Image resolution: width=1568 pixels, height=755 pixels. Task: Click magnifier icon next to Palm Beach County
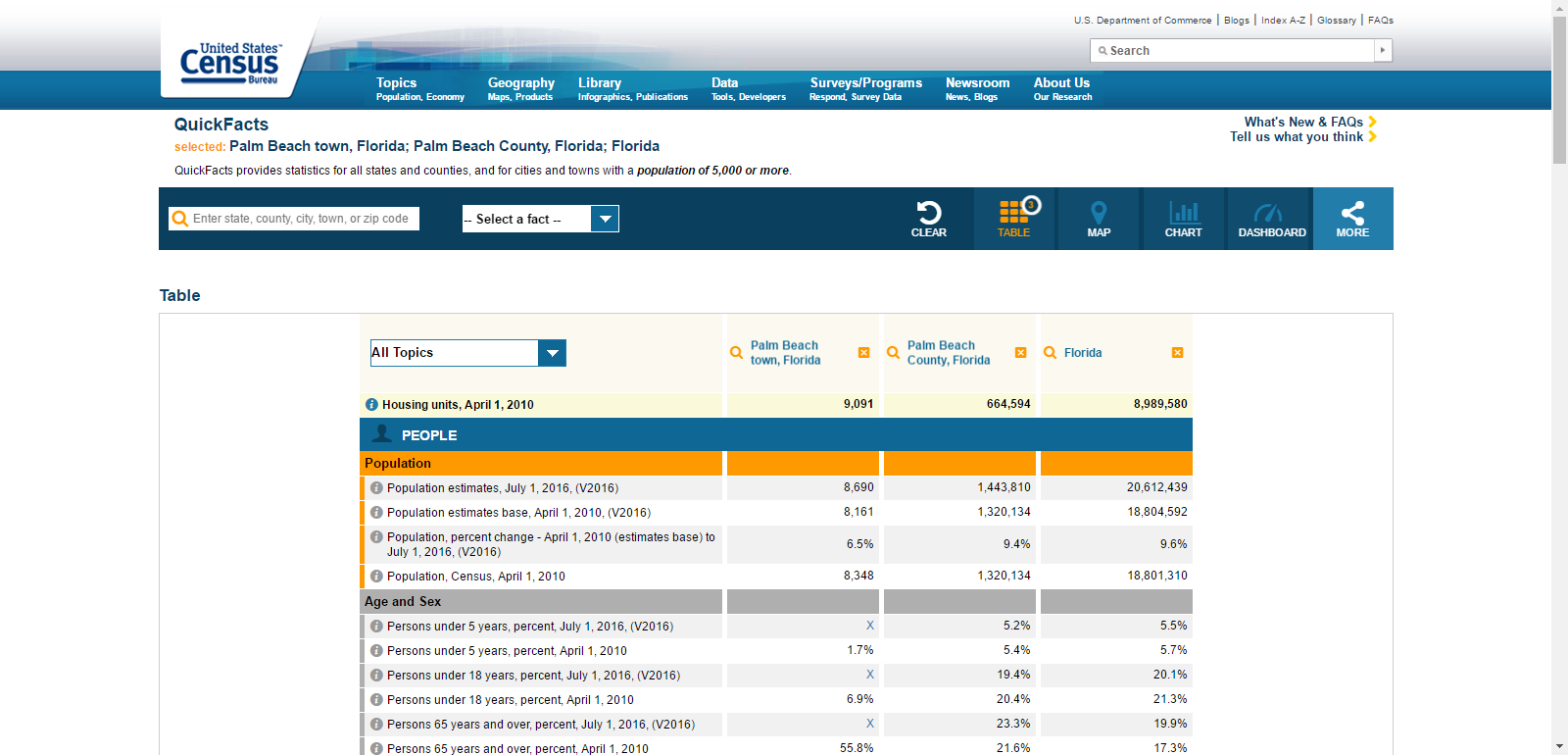893,352
